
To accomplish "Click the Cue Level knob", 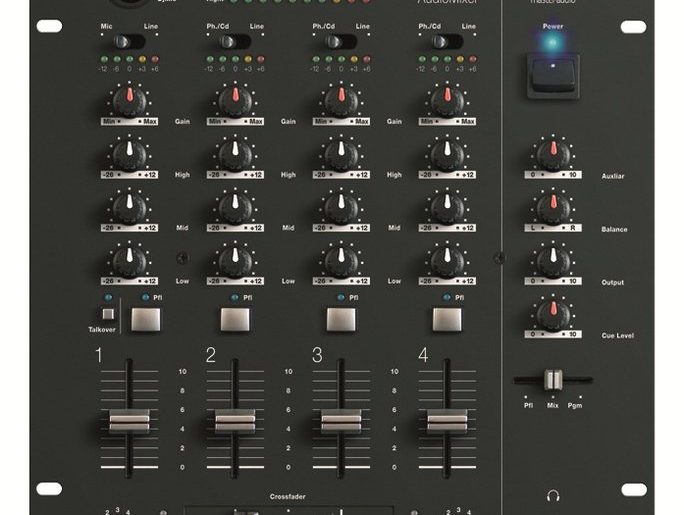I will [547, 315].
